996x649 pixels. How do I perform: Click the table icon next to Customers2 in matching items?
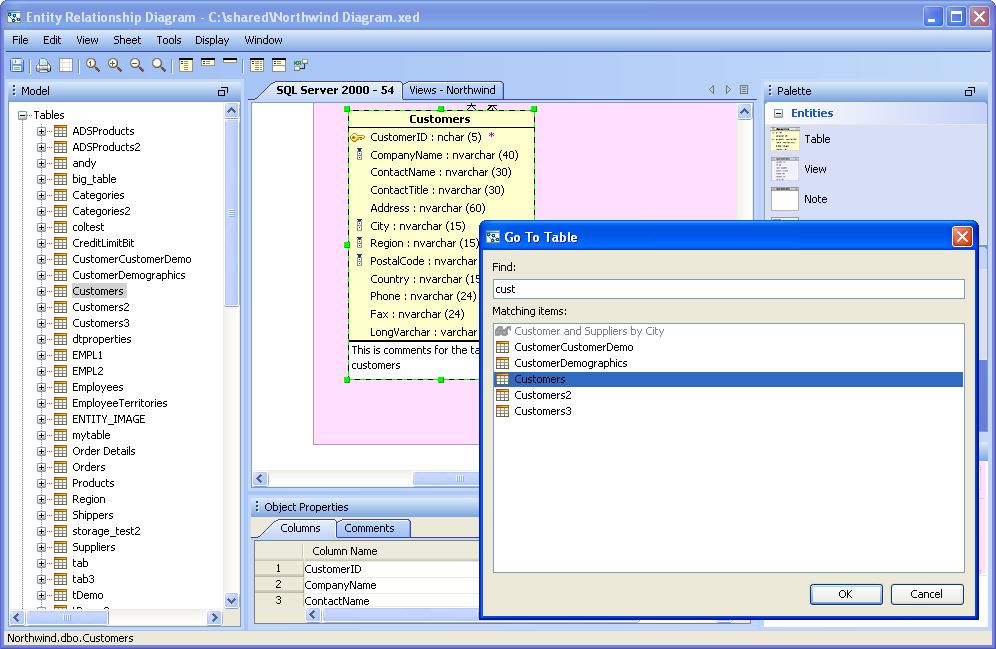(502, 395)
